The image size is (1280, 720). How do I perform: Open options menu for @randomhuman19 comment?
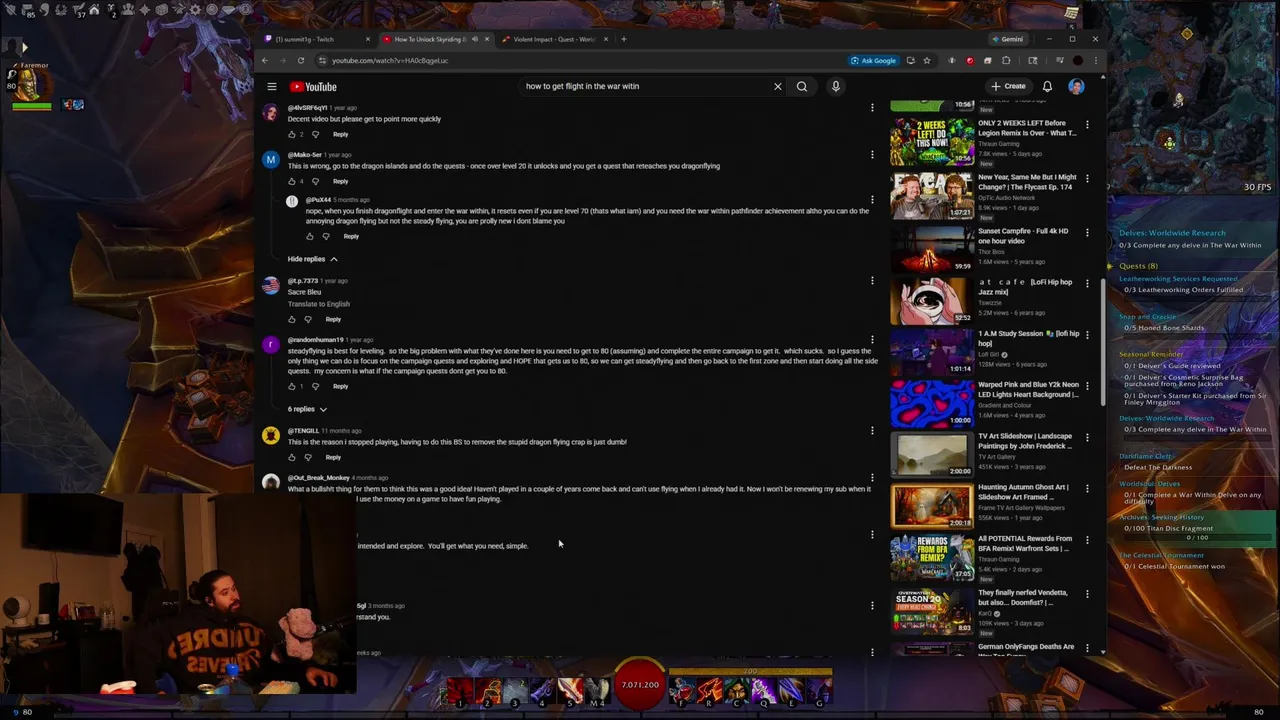[872, 340]
